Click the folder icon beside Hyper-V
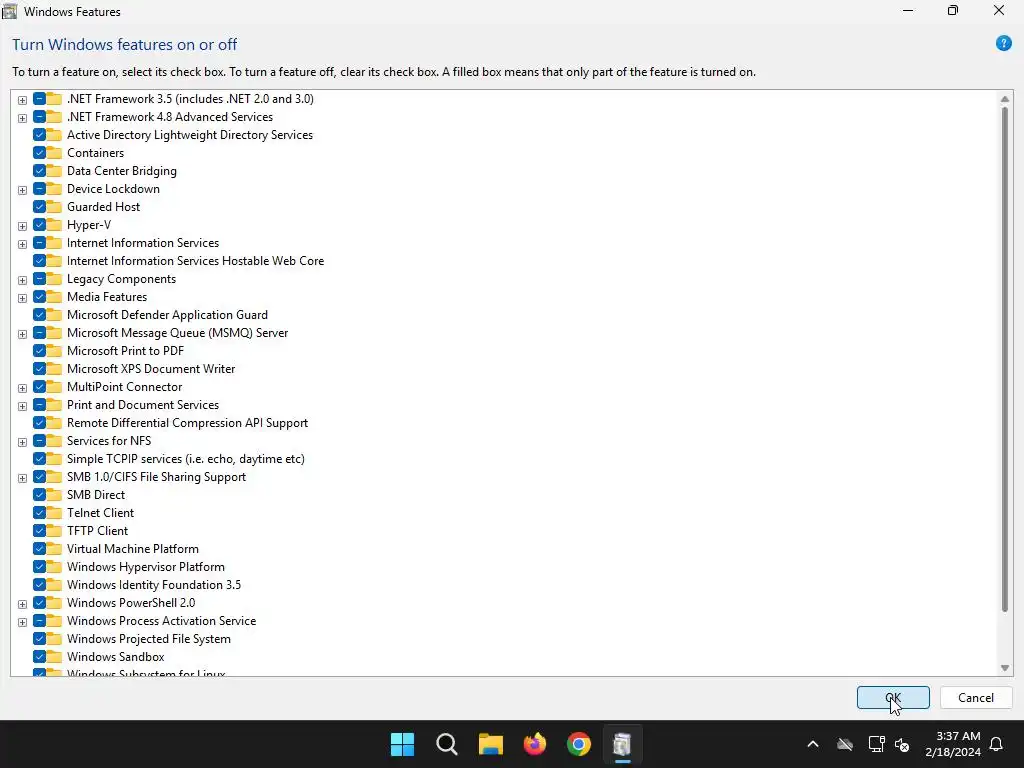This screenshot has width=1024, height=768. 54,225
